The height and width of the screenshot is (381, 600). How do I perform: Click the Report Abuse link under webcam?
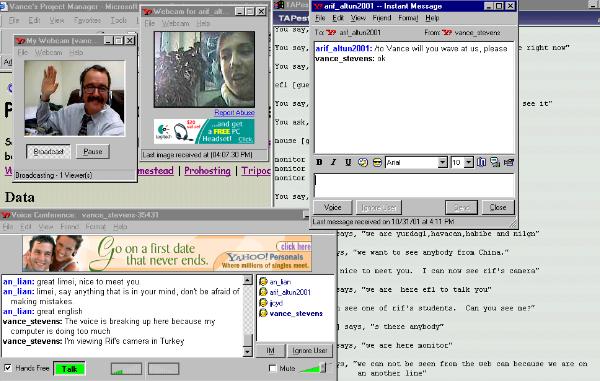pyautogui.click(x=234, y=112)
